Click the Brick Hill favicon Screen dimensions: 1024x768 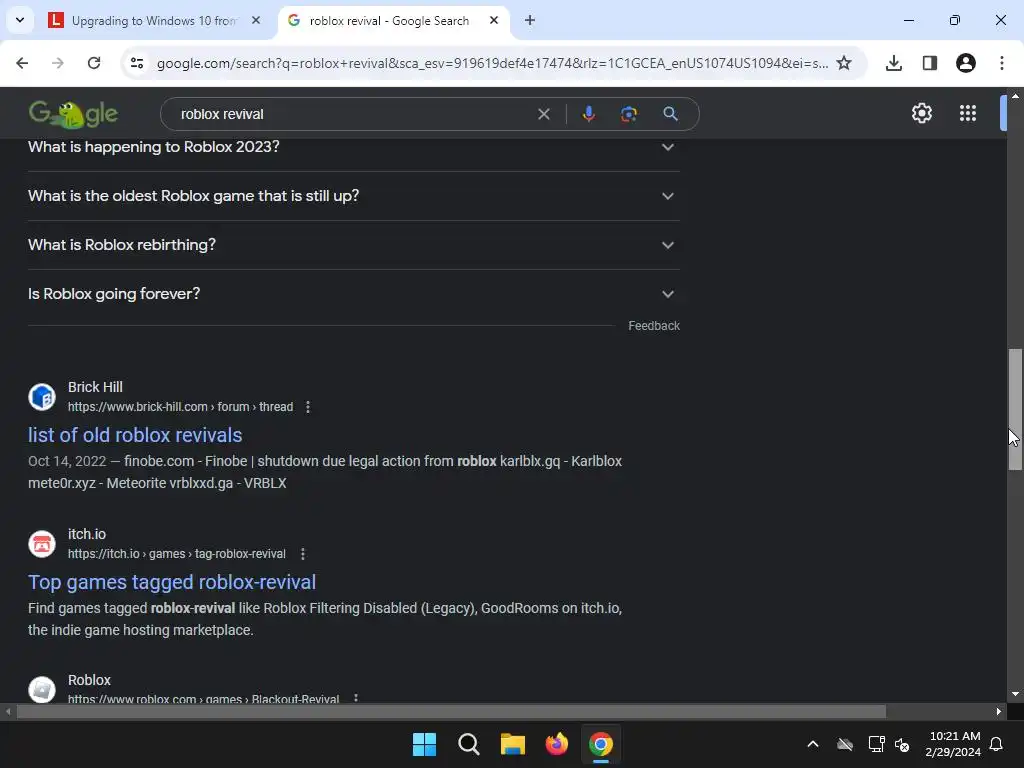point(42,396)
